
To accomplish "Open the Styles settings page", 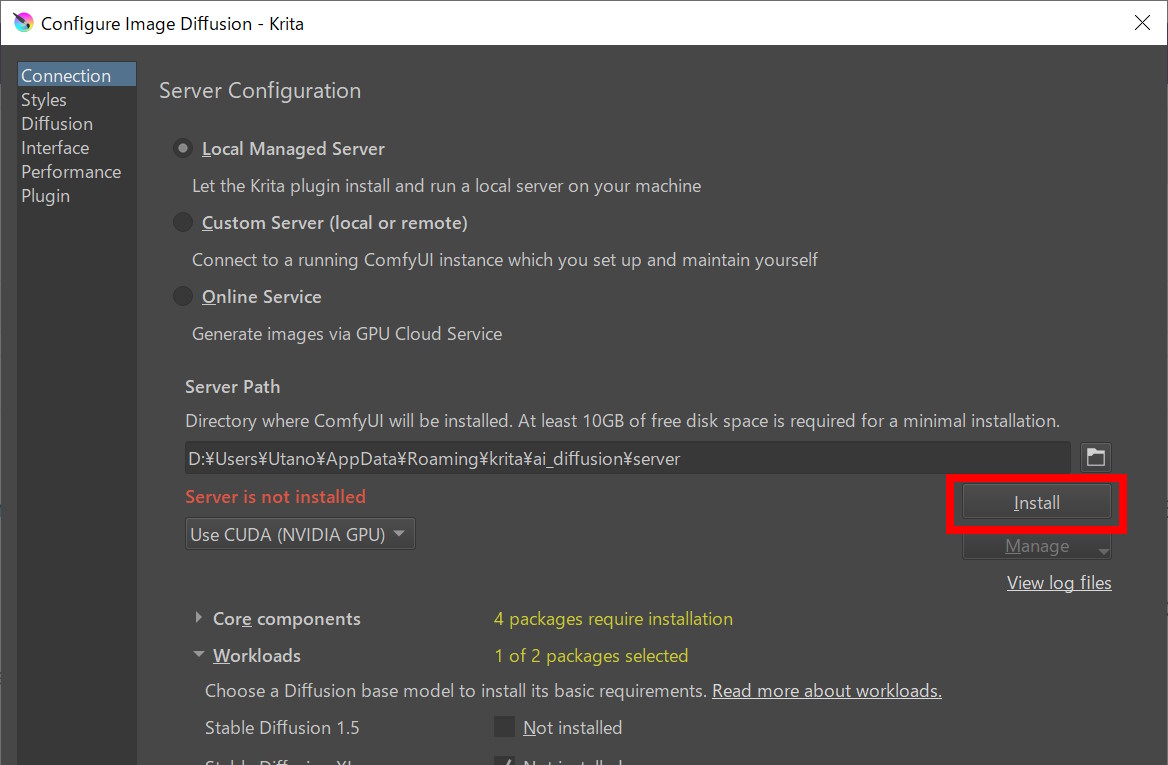I will click(77, 100).
